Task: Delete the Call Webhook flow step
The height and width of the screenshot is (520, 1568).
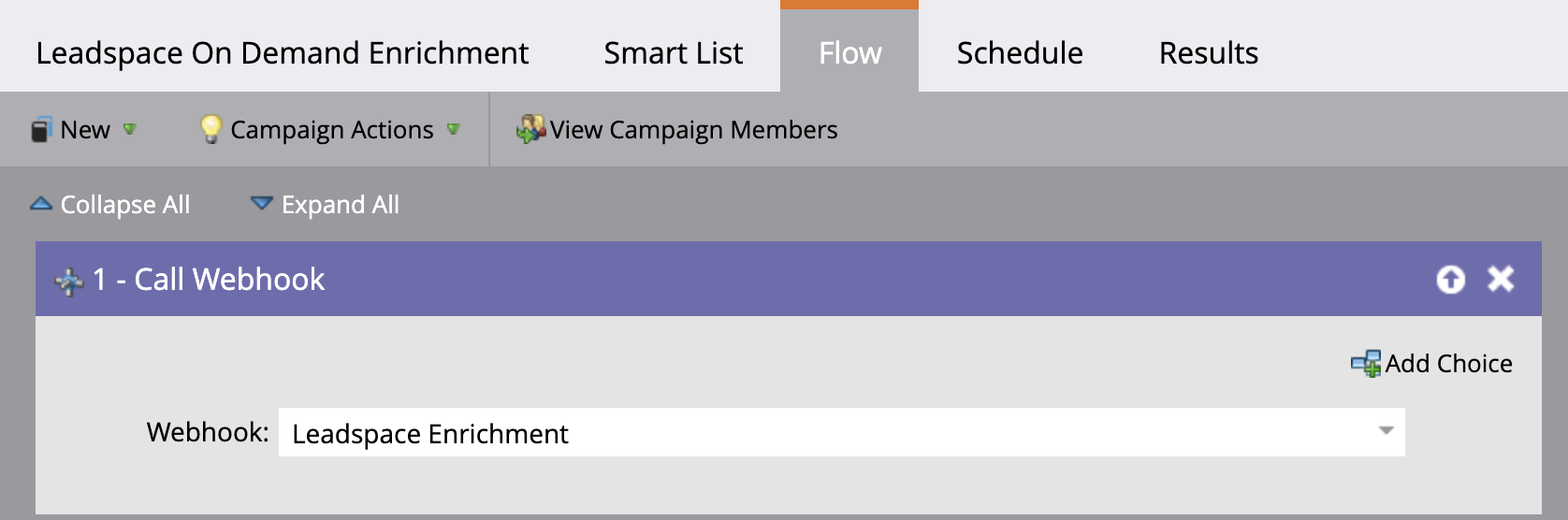Action: 1502,279
